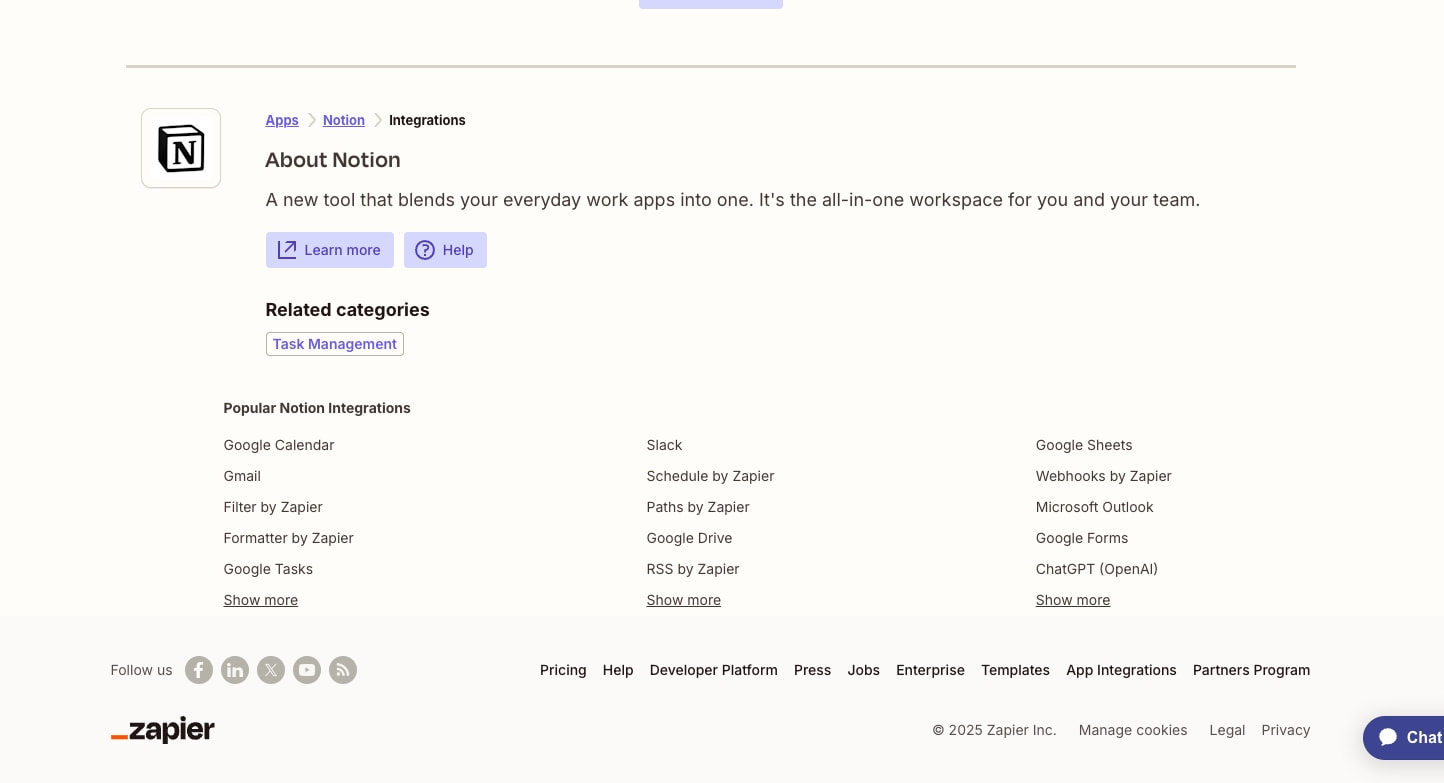Open Zapier's LinkedIn page icon
Screen dimensions: 1444x783
tap(235, 670)
